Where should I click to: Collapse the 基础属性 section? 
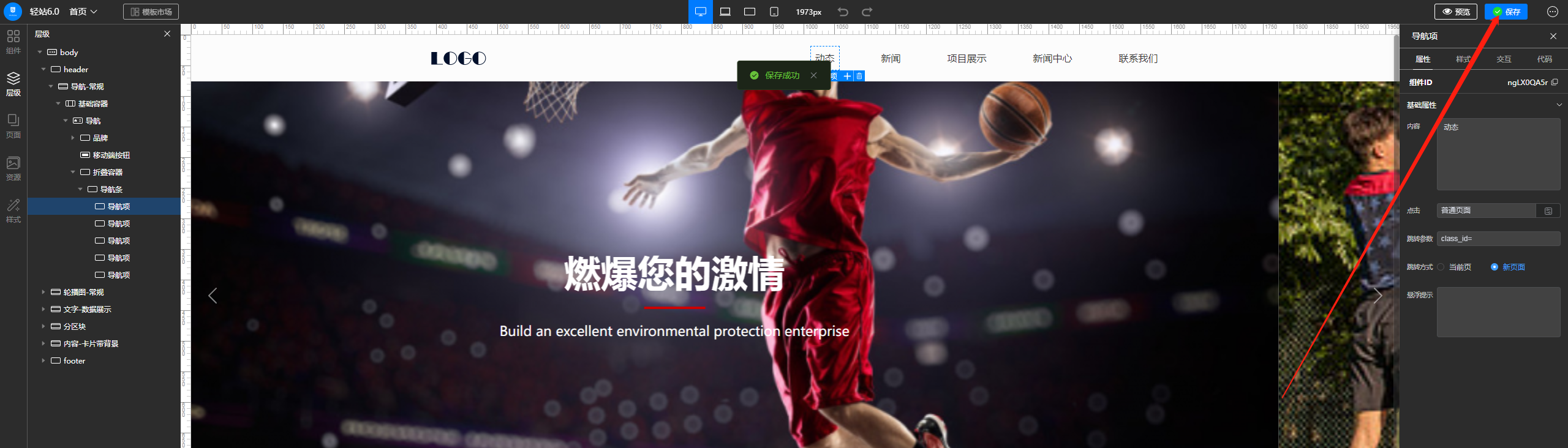1559,105
